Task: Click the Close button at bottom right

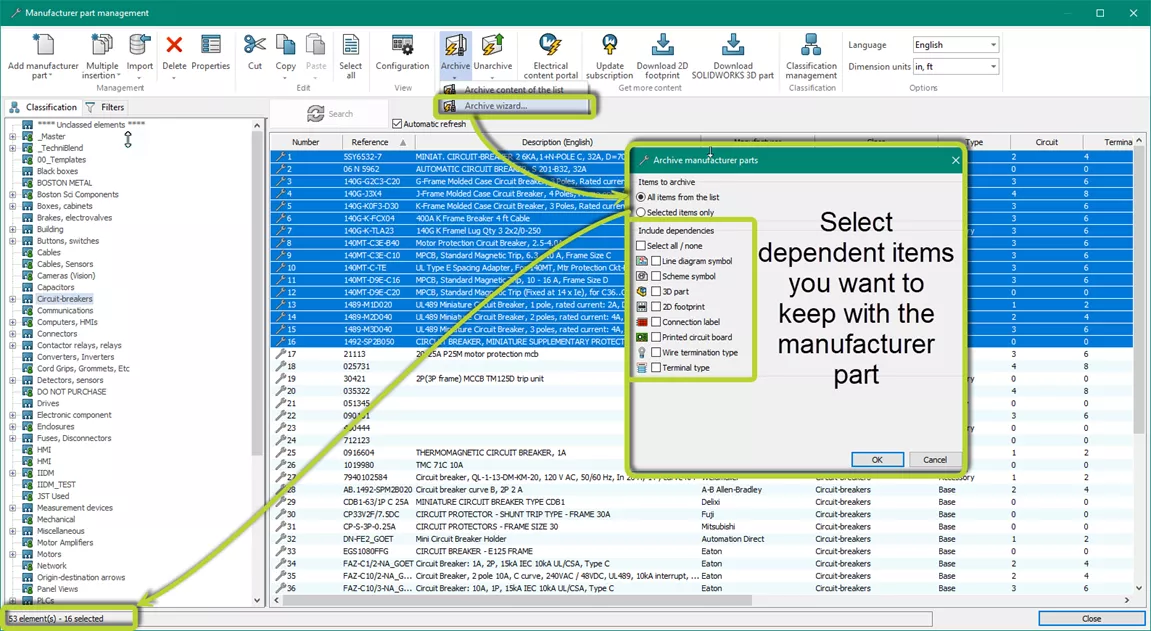Action: point(1090,617)
